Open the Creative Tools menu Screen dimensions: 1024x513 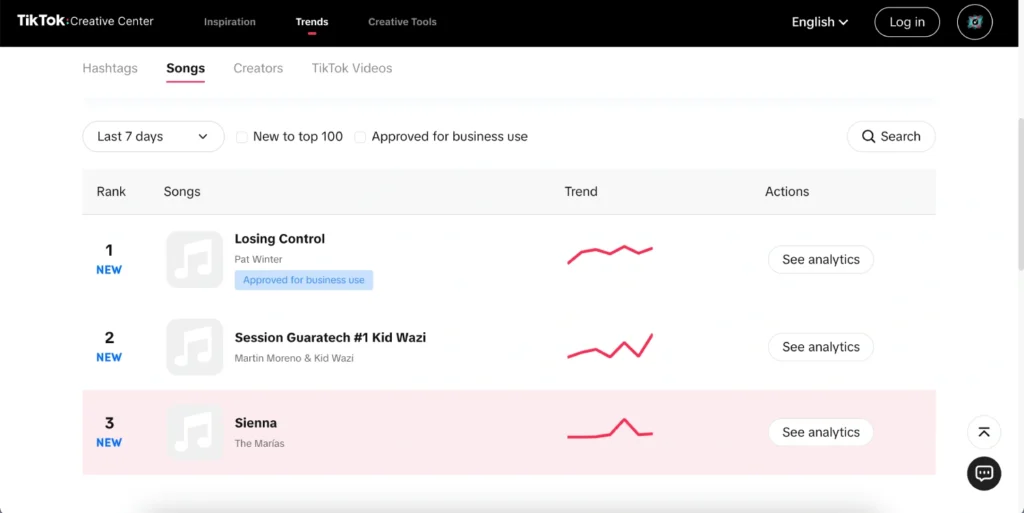(402, 22)
